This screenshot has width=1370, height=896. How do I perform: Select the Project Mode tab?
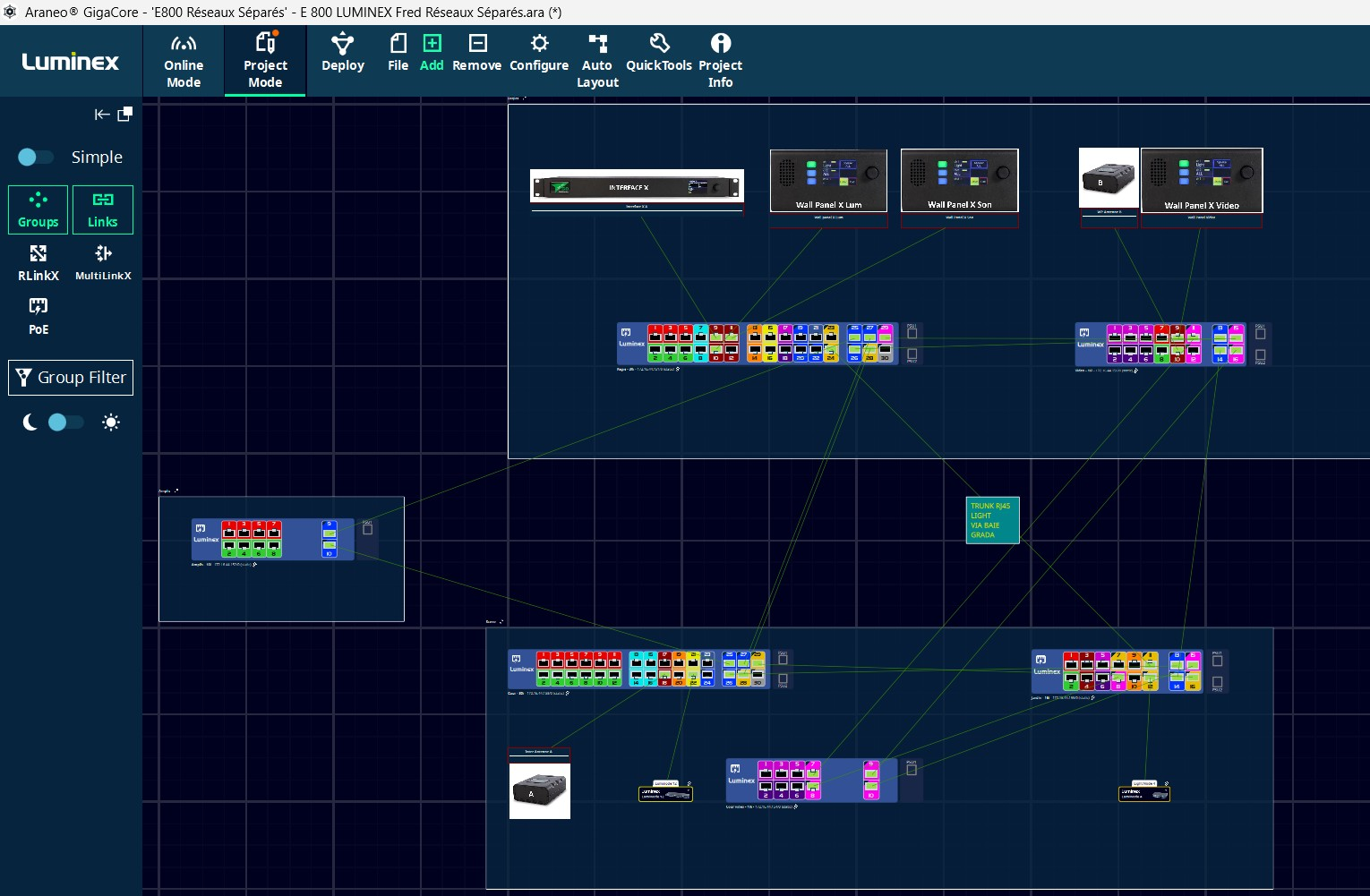(265, 61)
